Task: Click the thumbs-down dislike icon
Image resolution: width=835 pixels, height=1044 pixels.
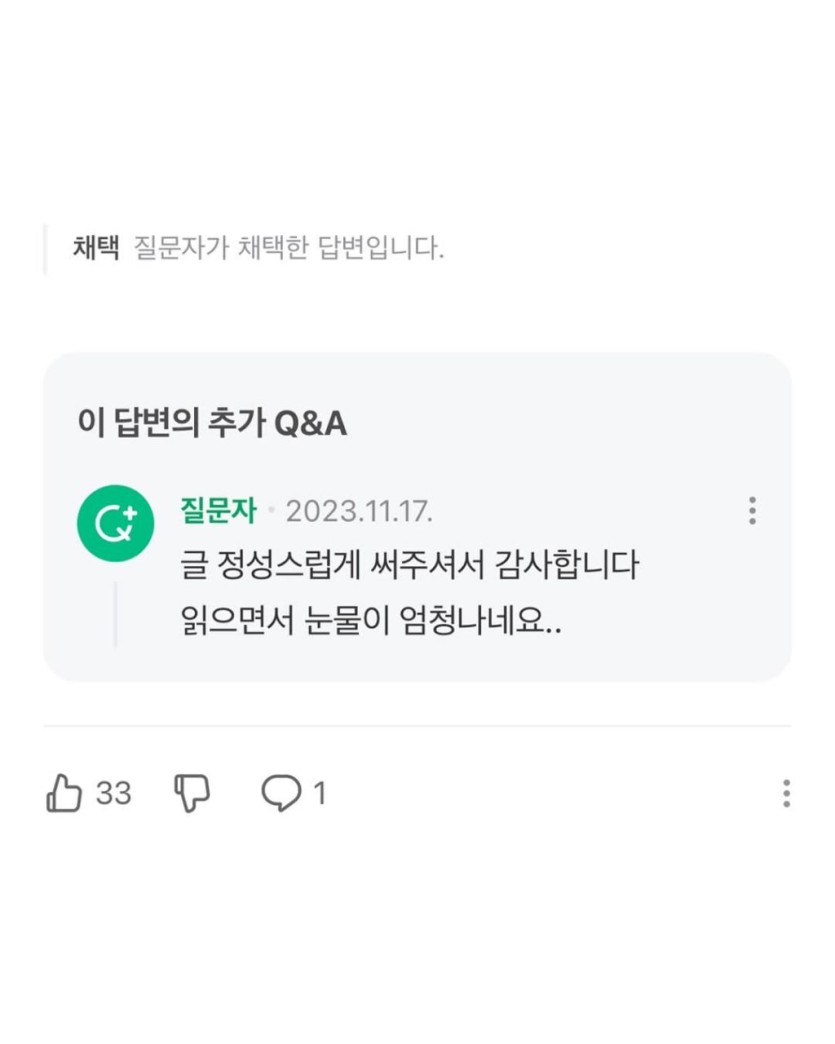Action: click(192, 794)
